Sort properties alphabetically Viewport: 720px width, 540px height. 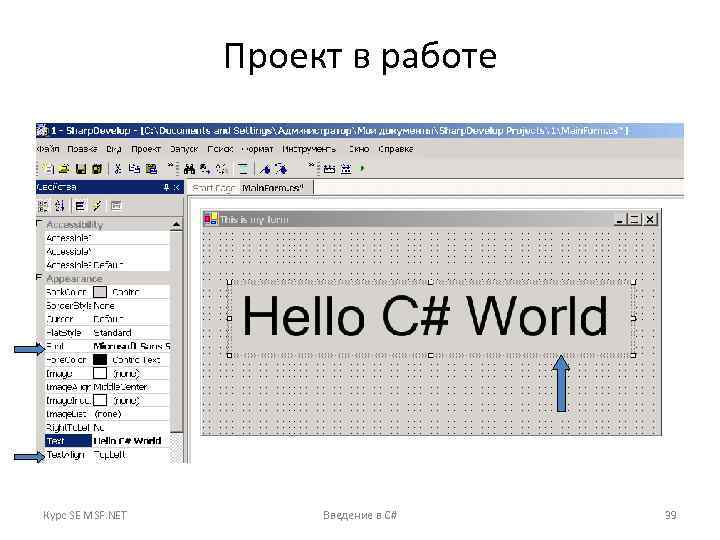(x=60, y=206)
